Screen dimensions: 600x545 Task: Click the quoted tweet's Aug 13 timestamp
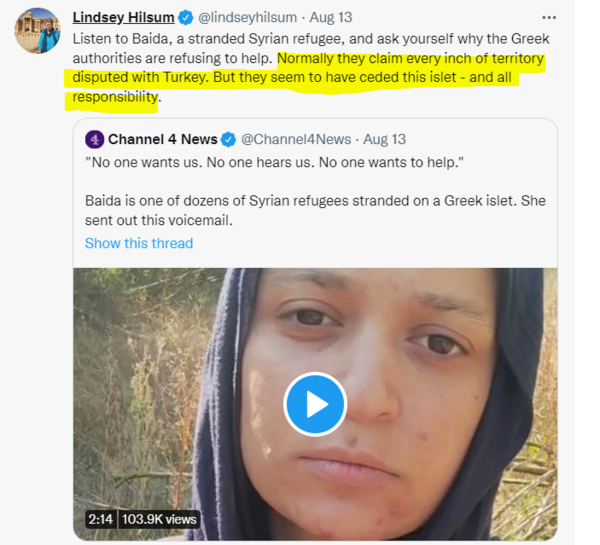[385, 139]
